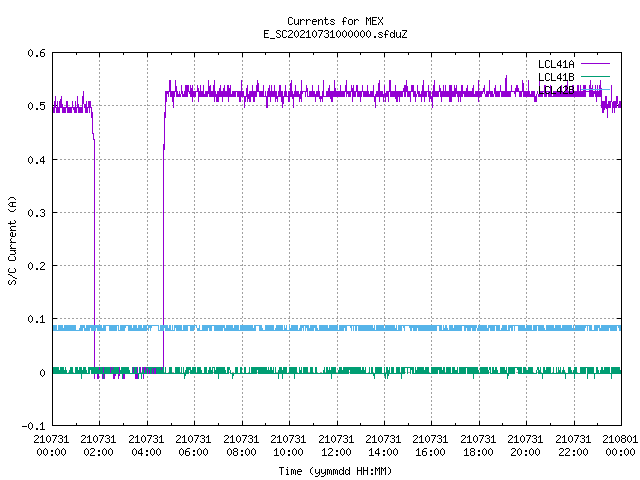Viewport: 640px width, 480px height.
Task: Click the x-axis tick '210731 04:00'
Action: [x=146, y=446]
